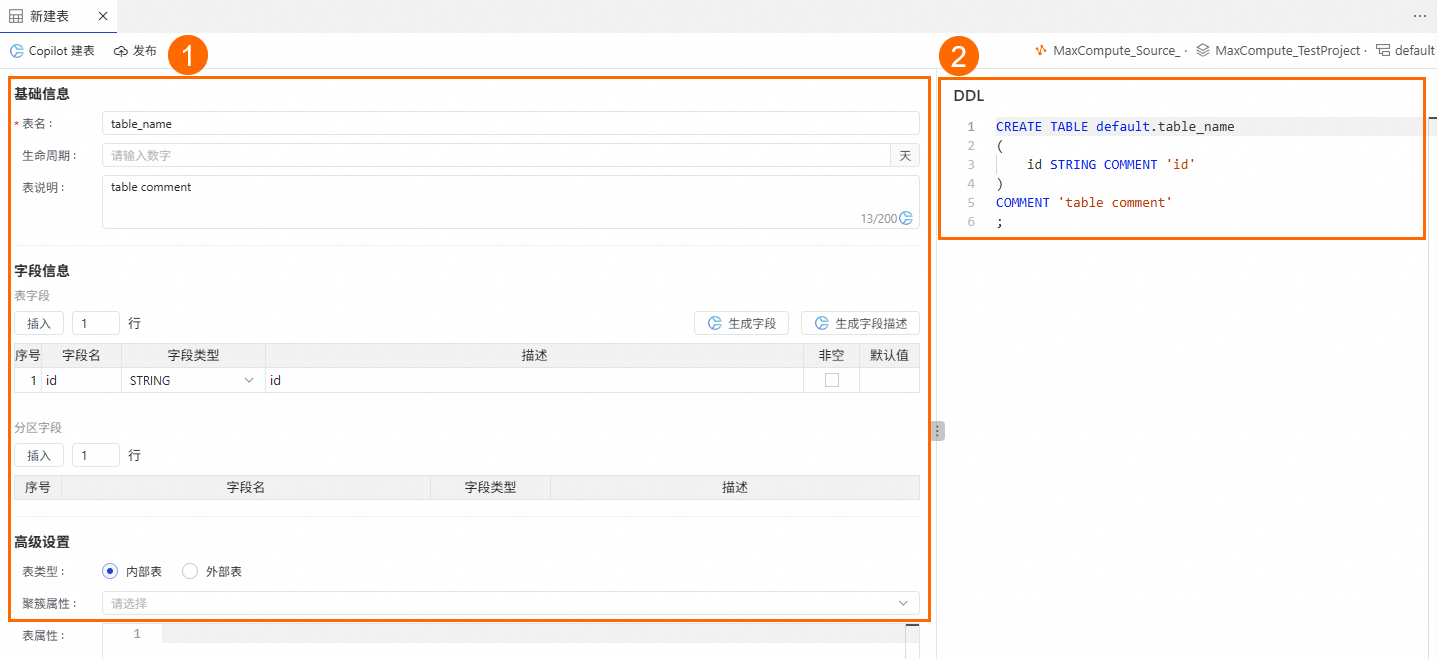Select the 新建表 tab
1437x659 pixels.
(58, 17)
